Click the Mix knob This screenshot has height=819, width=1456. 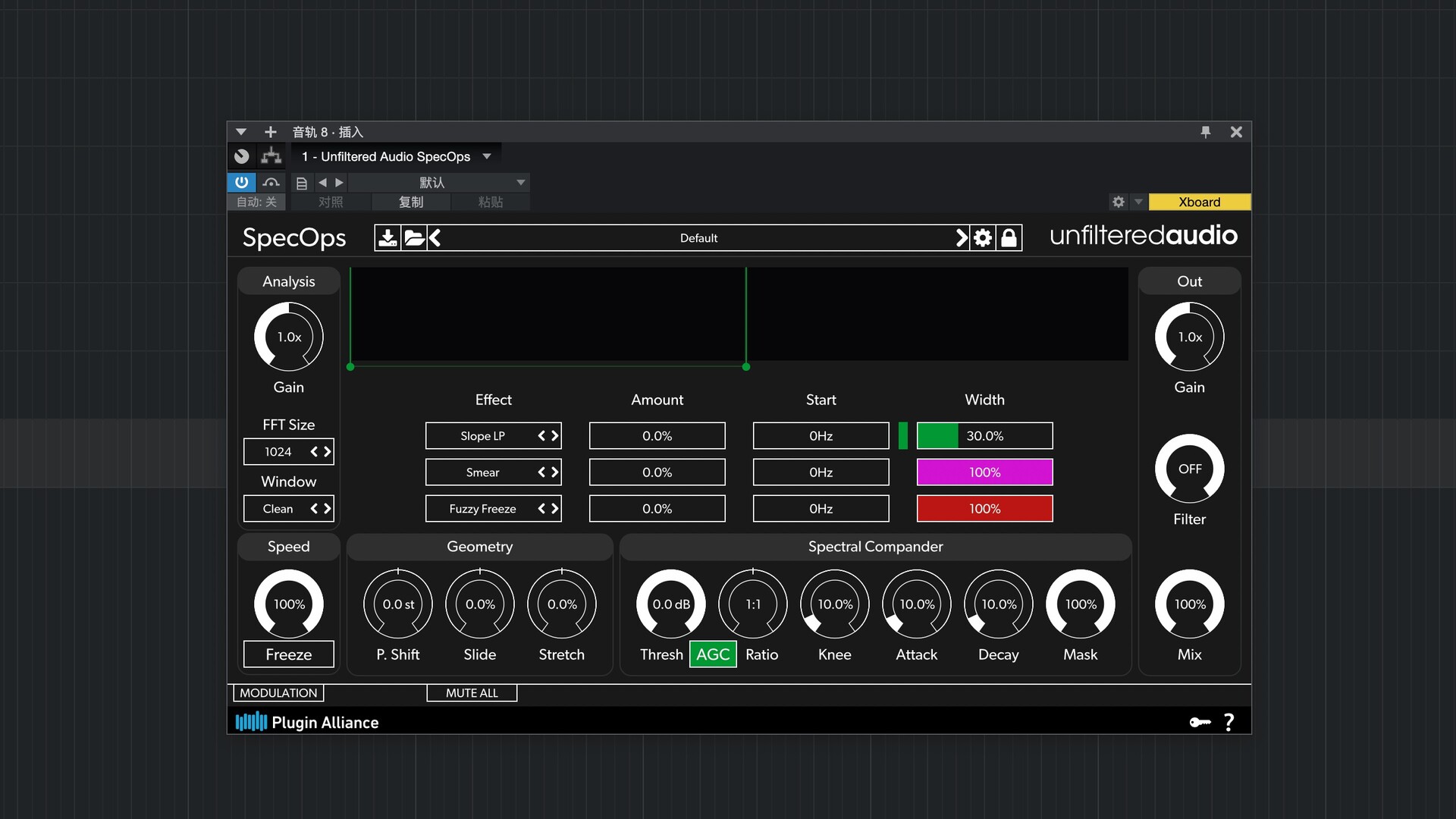[1189, 604]
